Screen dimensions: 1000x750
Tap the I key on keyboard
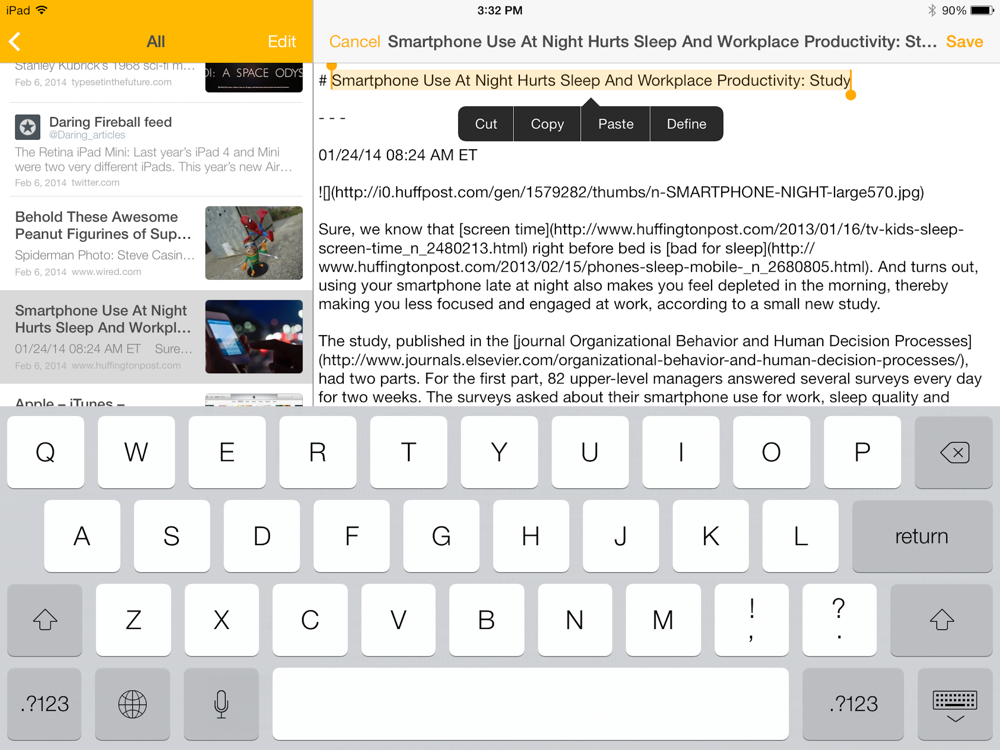pos(680,453)
